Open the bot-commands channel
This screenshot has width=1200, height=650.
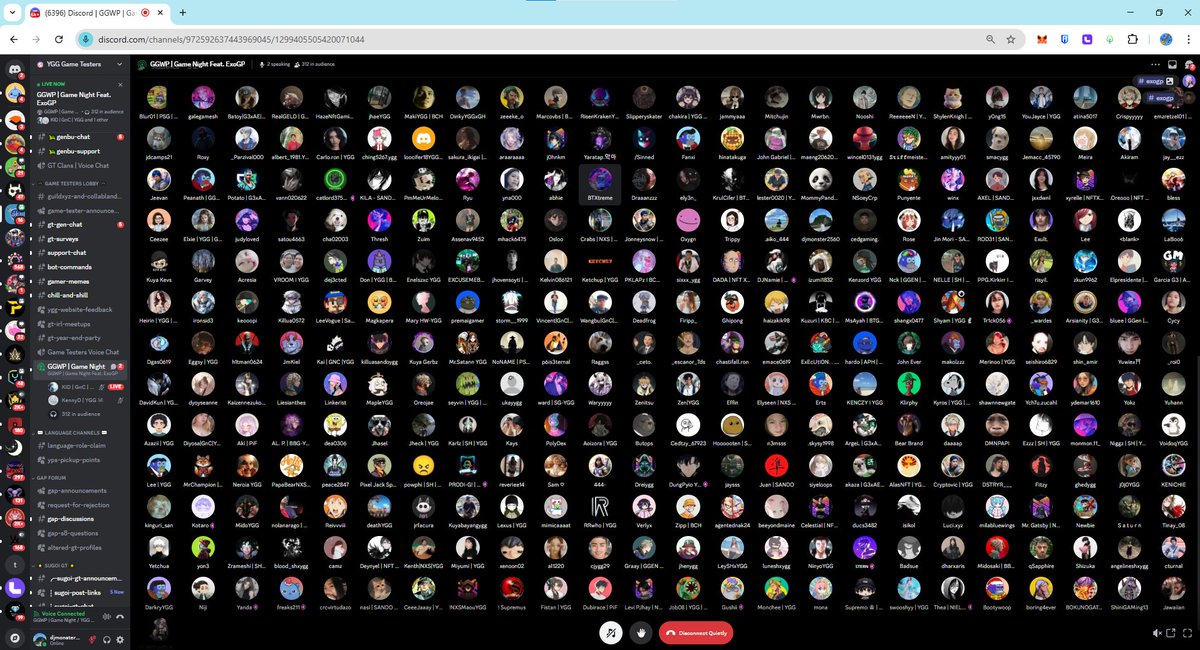(x=82, y=267)
